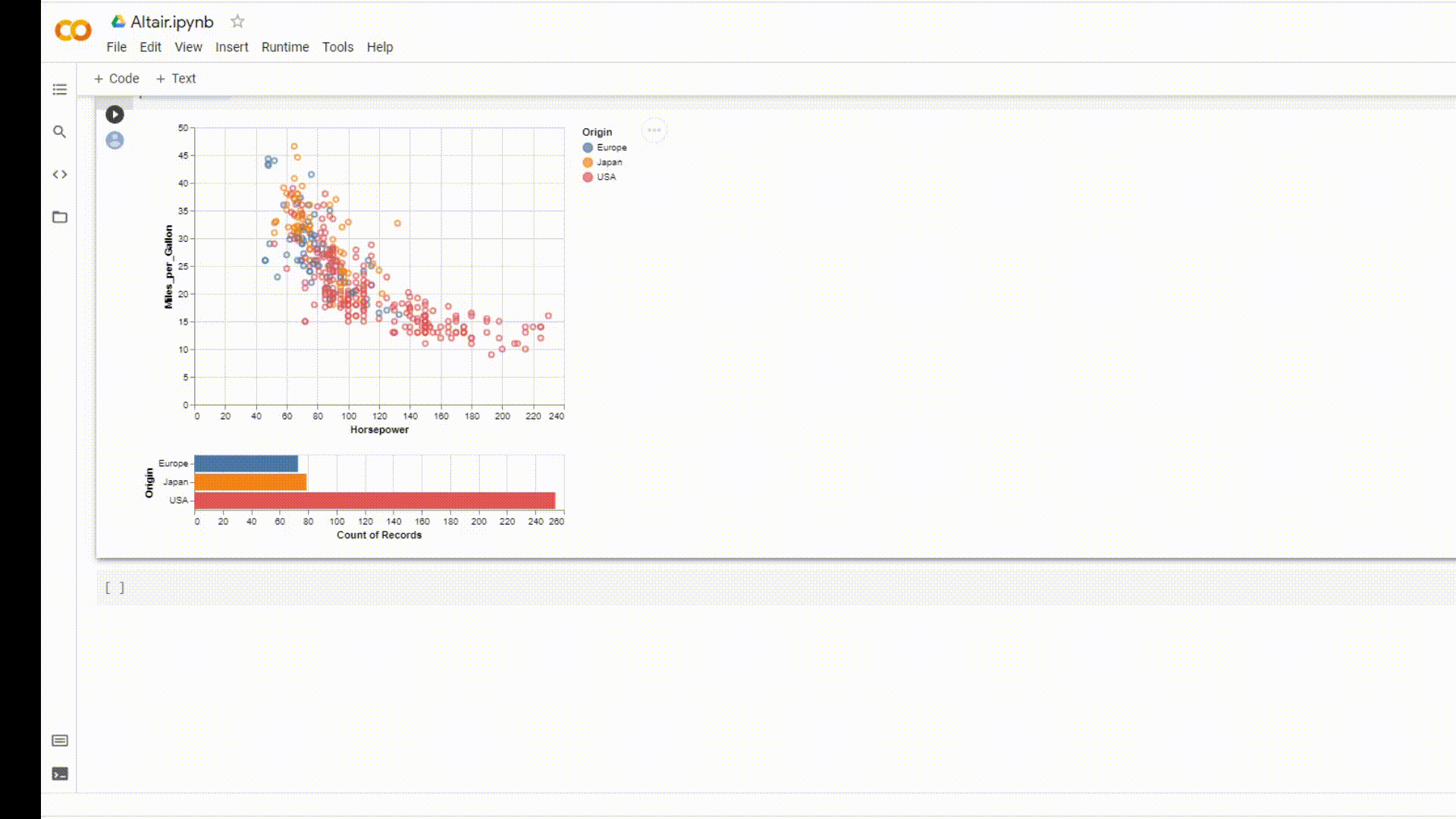Open the find and replace search panel
The width and height of the screenshot is (1456, 819).
60,132
